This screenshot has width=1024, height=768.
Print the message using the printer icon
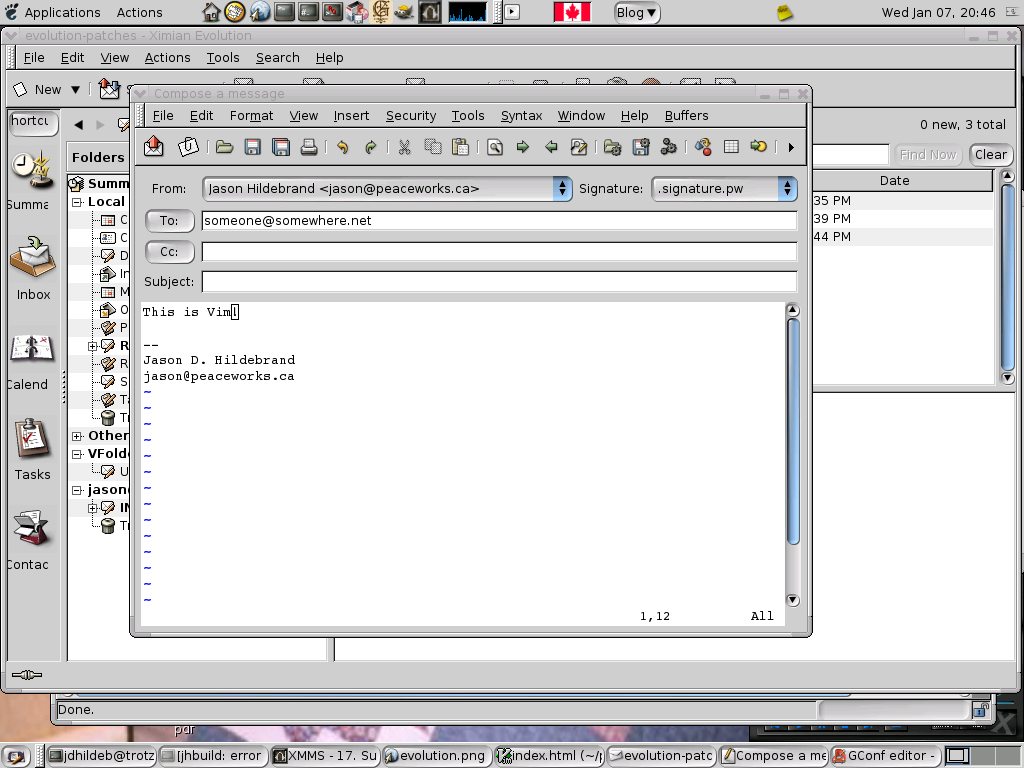309,147
